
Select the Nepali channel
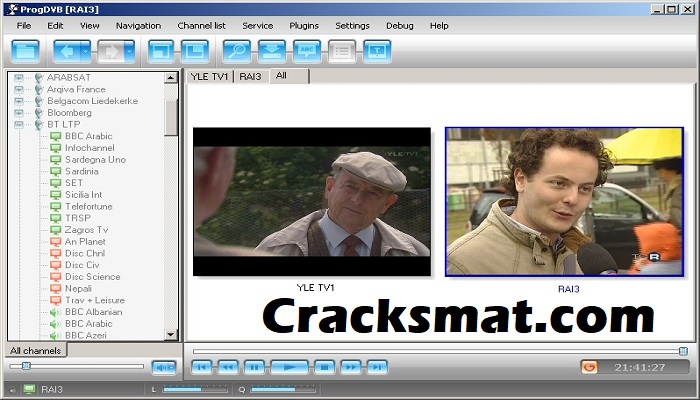[78, 288]
